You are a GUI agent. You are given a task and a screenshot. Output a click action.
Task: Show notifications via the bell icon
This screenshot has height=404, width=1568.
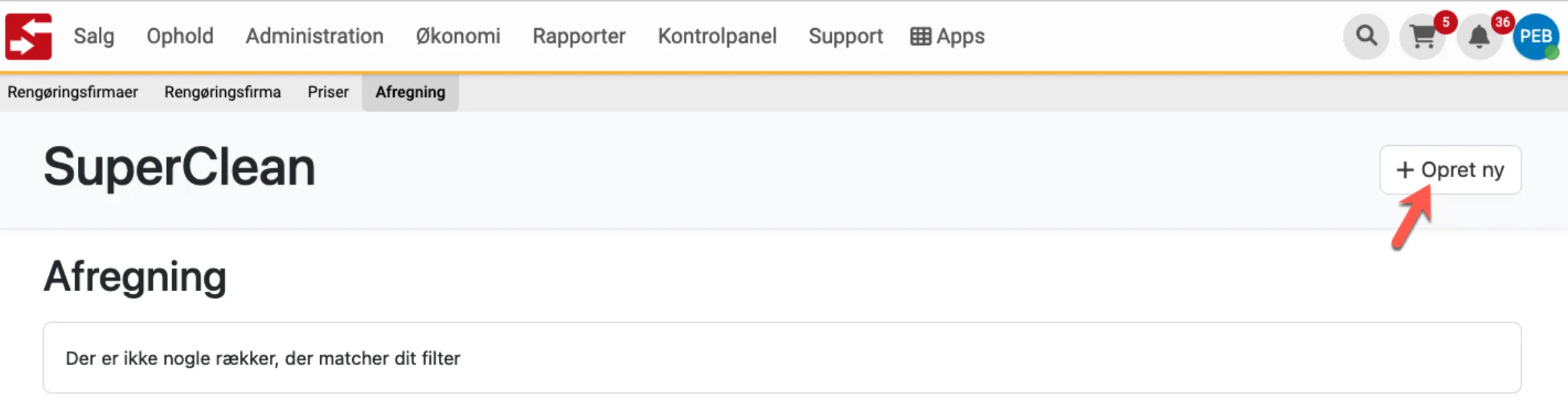pyautogui.click(x=1479, y=37)
